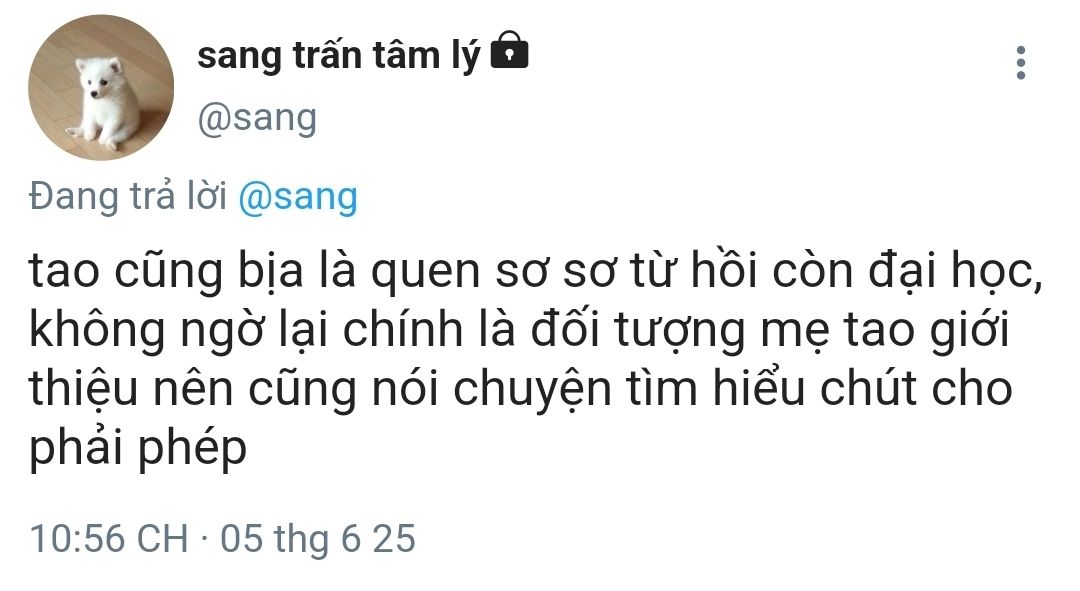Click the "Đang trả lời" label
This screenshot has height=591, width=1080.
tap(129, 196)
